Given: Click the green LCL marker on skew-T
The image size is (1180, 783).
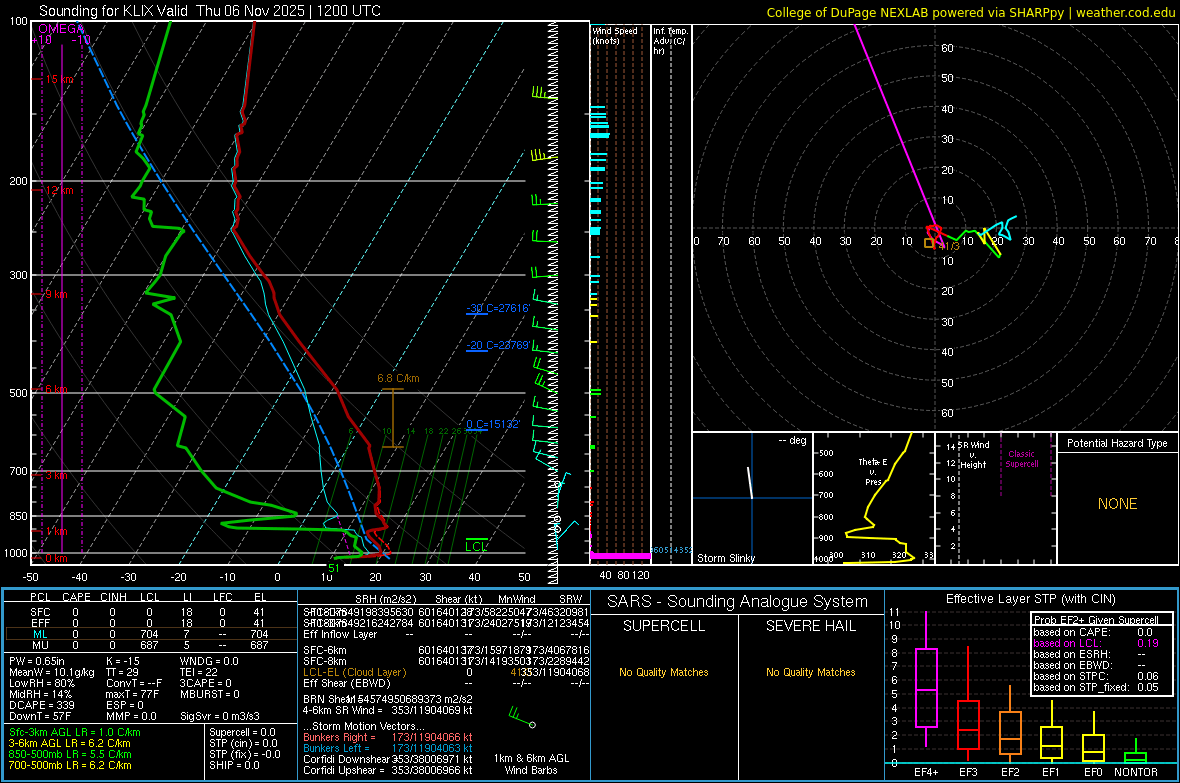Looking at the screenshot, I should [x=476, y=547].
